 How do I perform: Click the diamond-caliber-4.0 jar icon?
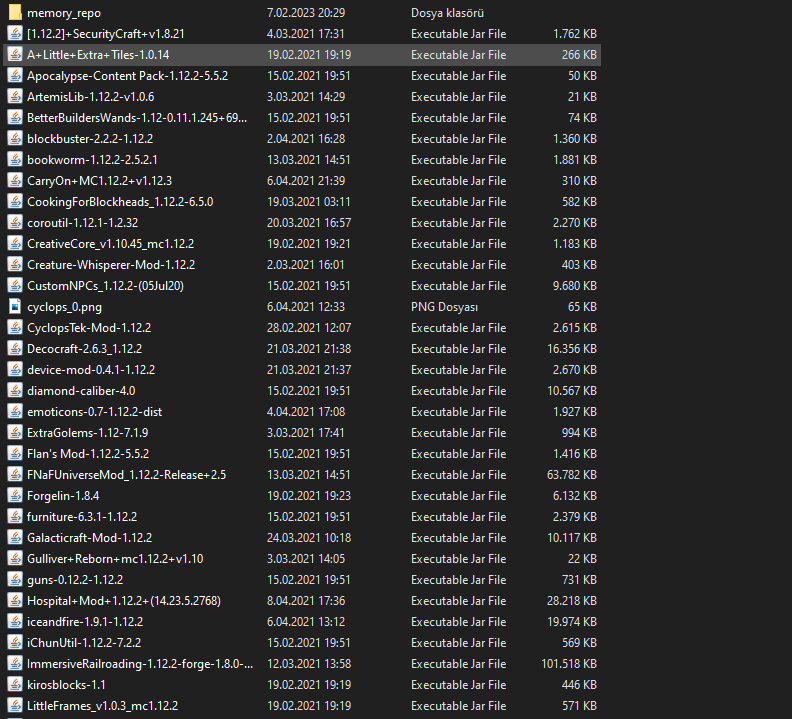(15, 391)
